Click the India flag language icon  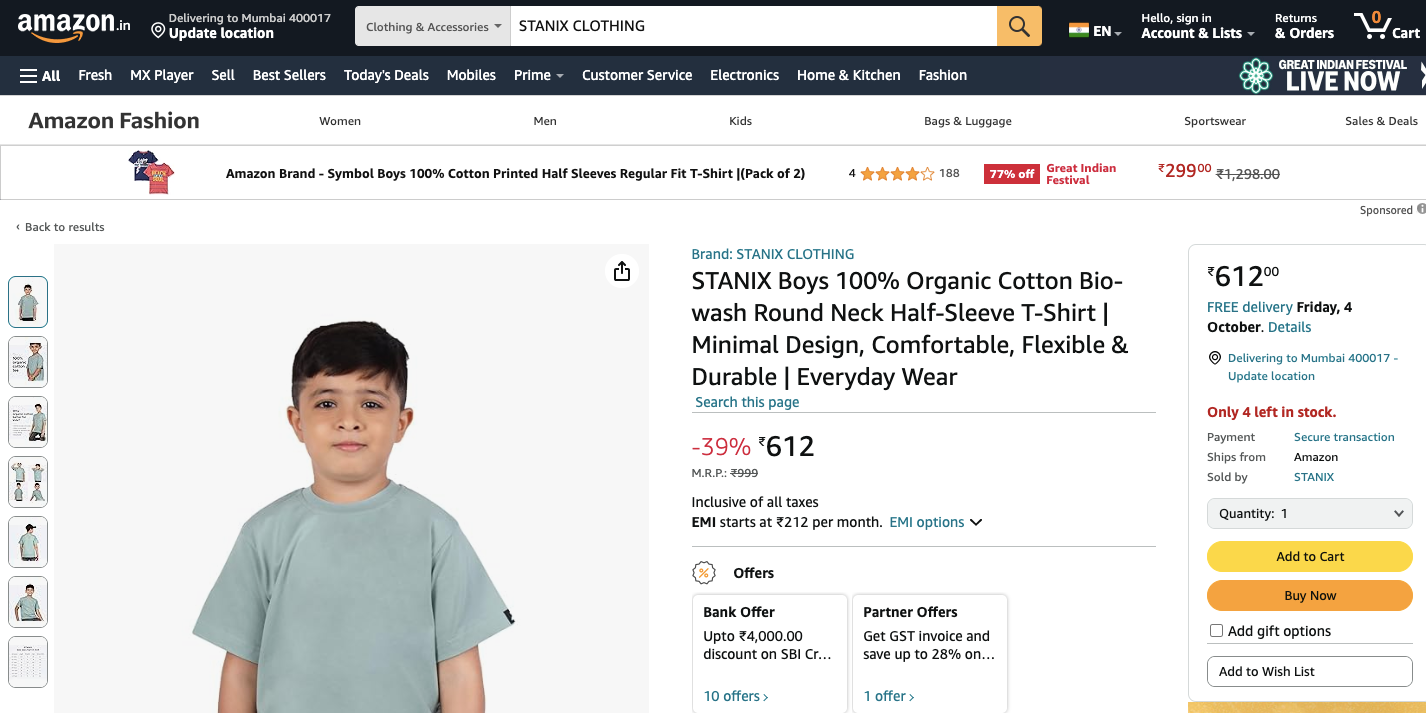pos(1078,30)
